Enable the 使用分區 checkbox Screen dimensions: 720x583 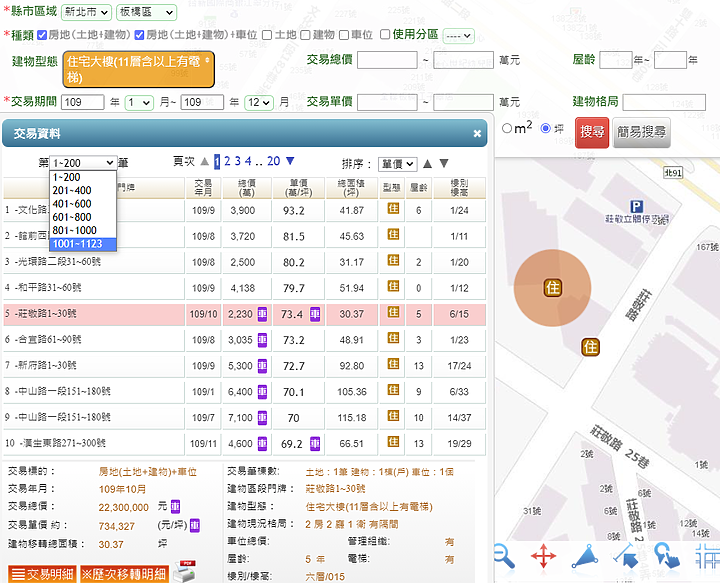[x=385, y=35]
